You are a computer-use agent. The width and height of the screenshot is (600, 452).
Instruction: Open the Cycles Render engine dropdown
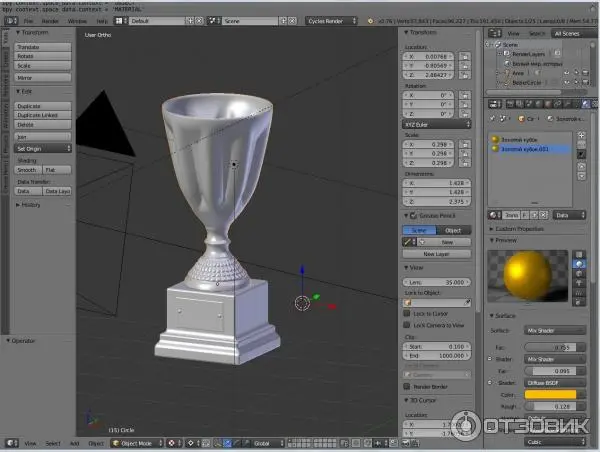tap(331, 21)
